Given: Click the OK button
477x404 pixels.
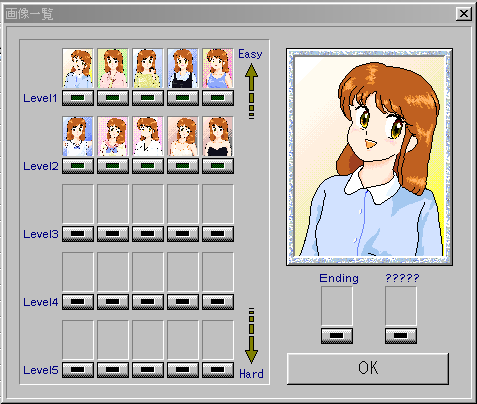Looking at the screenshot, I should [368, 369].
